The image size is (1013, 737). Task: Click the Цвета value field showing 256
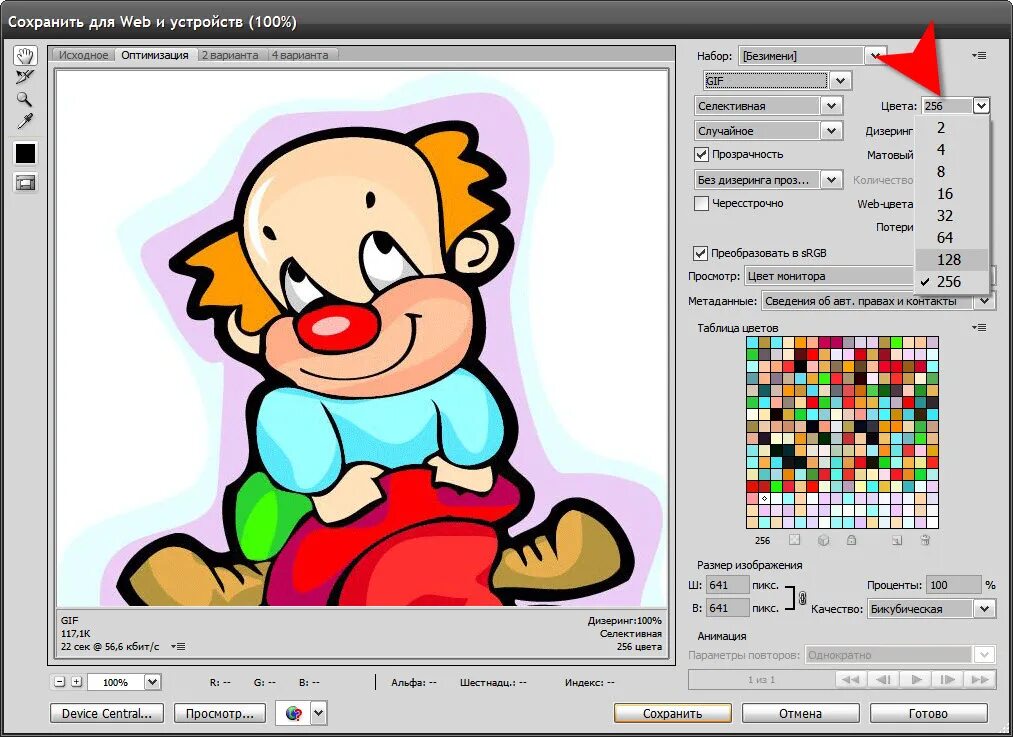pyautogui.click(x=947, y=106)
